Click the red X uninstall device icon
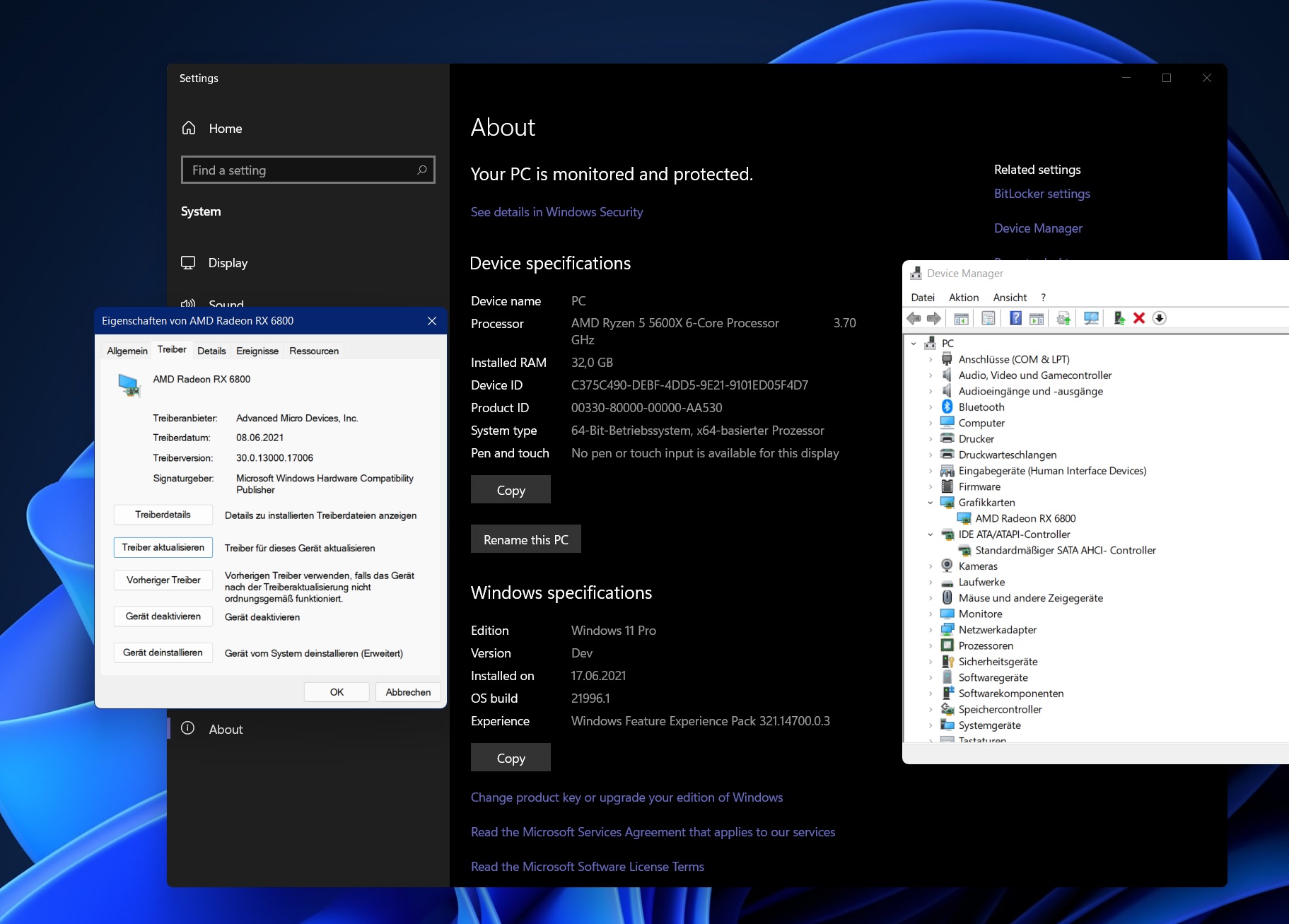1289x924 pixels. click(x=1139, y=318)
